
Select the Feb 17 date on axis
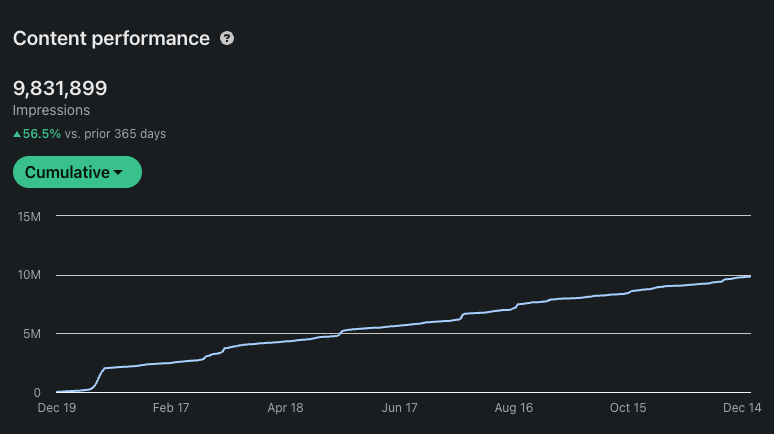pos(171,408)
